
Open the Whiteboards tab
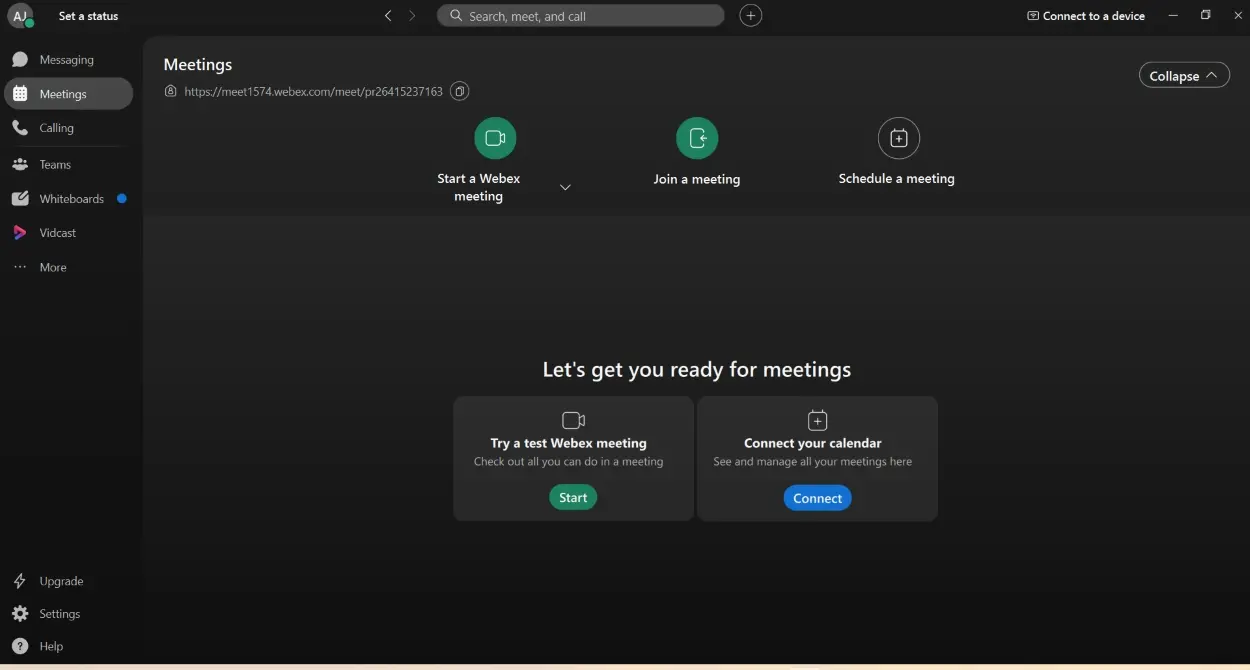[68, 199]
